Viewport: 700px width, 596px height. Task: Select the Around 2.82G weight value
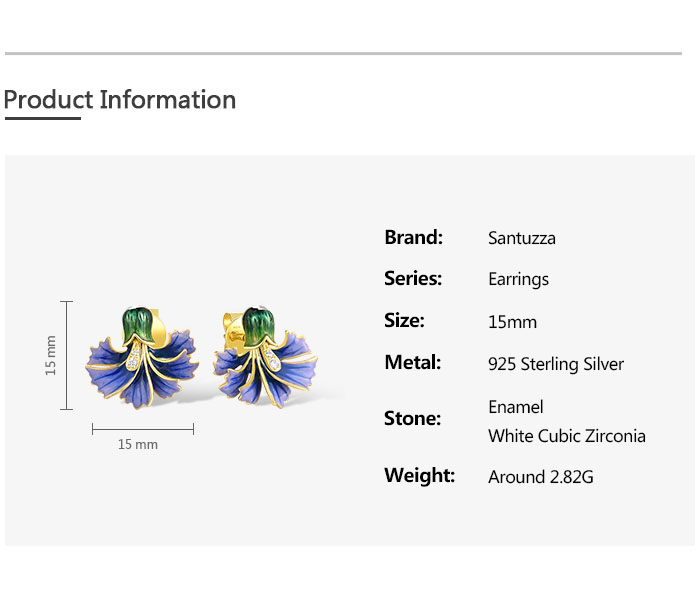[x=541, y=477]
